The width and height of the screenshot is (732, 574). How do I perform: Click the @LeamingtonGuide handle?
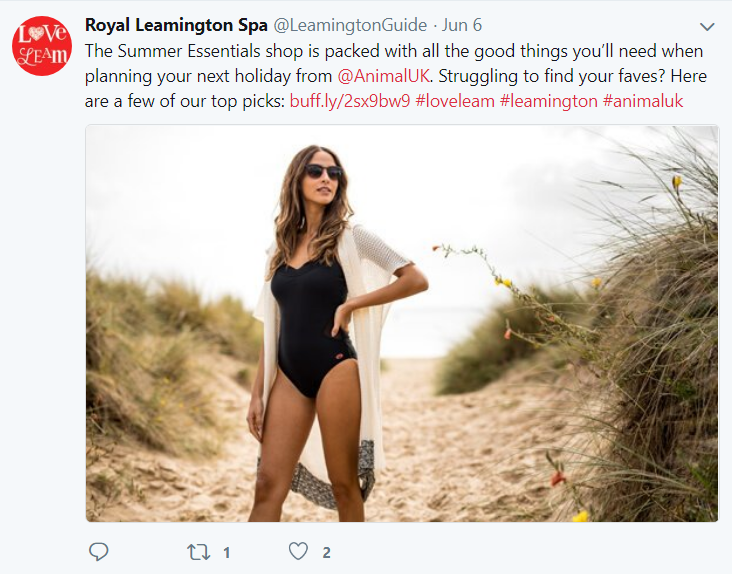coord(350,25)
